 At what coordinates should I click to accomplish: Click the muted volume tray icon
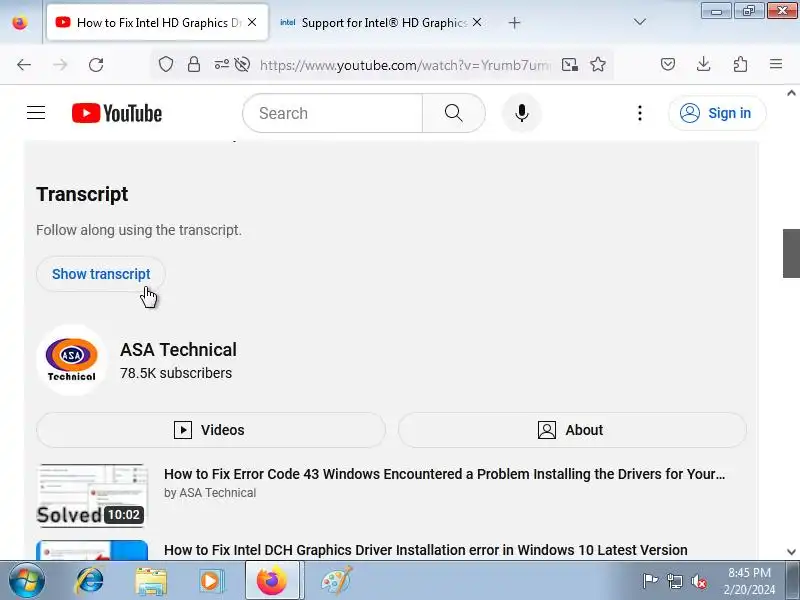coord(698,581)
